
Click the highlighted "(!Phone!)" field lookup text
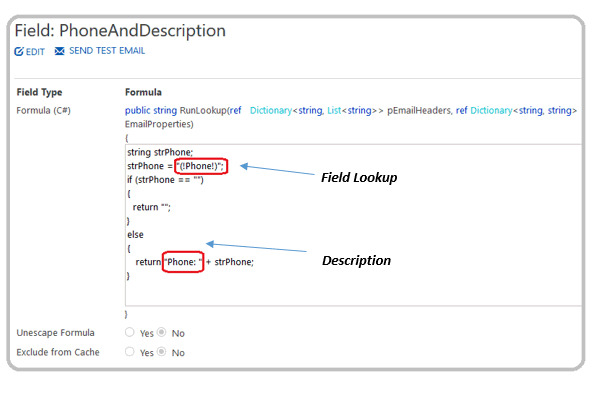[201, 166]
